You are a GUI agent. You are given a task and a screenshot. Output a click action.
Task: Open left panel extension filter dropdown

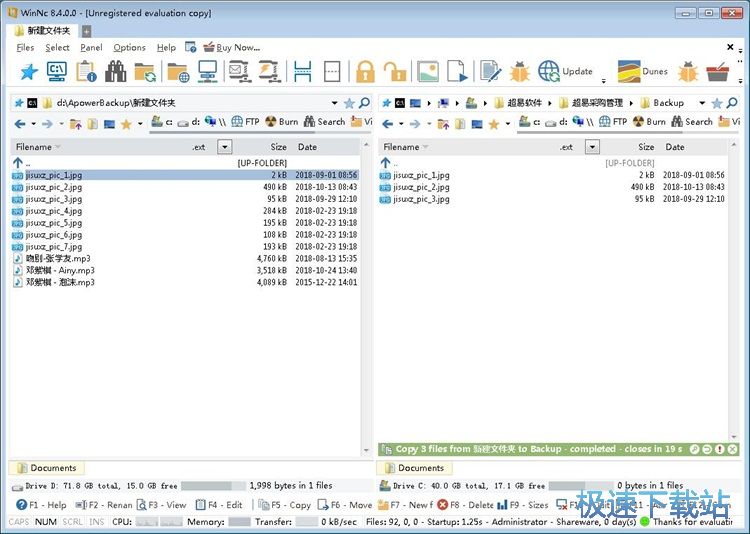point(224,147)
